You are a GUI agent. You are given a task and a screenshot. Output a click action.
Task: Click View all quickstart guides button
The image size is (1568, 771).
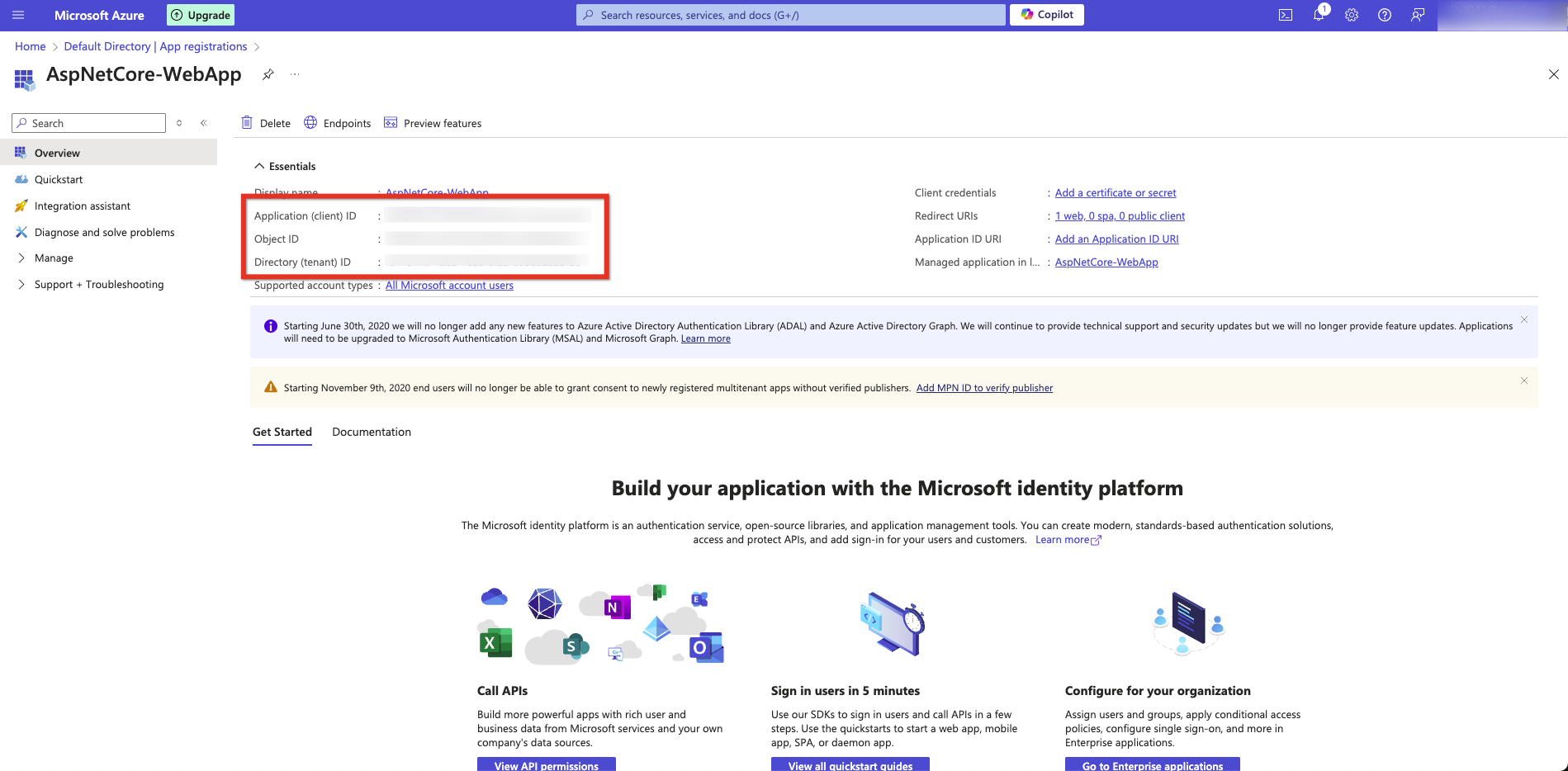[x=850, y=764]
